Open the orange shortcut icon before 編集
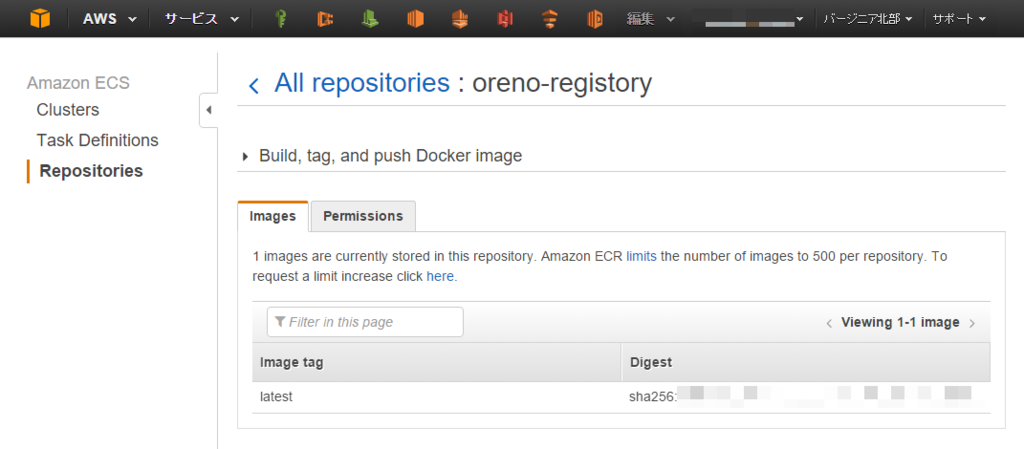 (594, 20)
